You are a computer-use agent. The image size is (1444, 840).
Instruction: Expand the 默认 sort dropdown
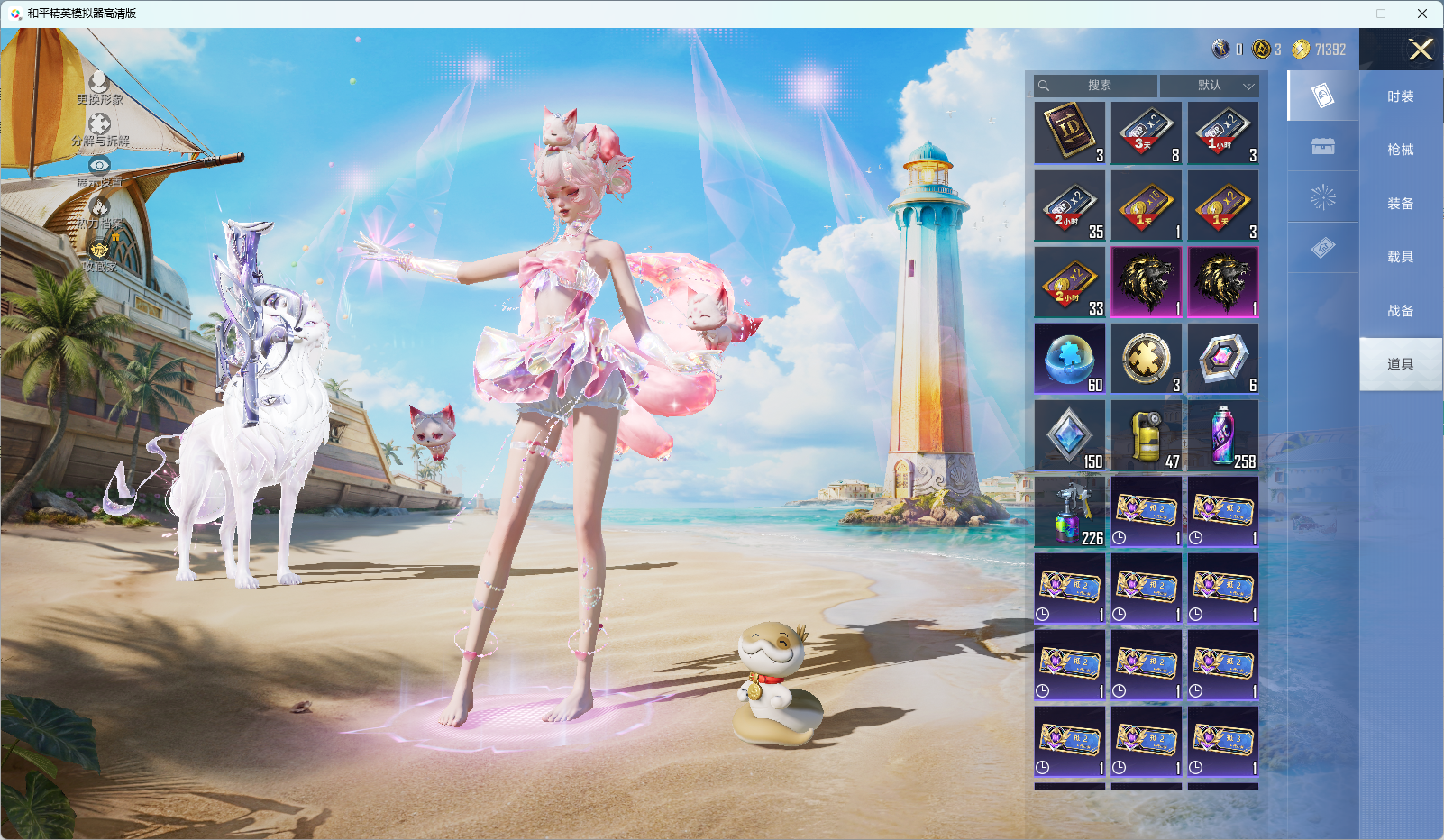[x=1210, y=86]
